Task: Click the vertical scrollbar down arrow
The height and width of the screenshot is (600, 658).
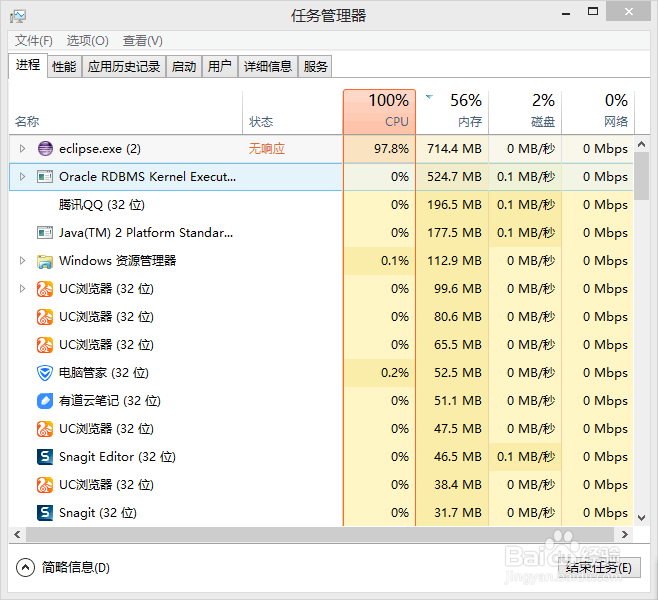Action: 642,518
